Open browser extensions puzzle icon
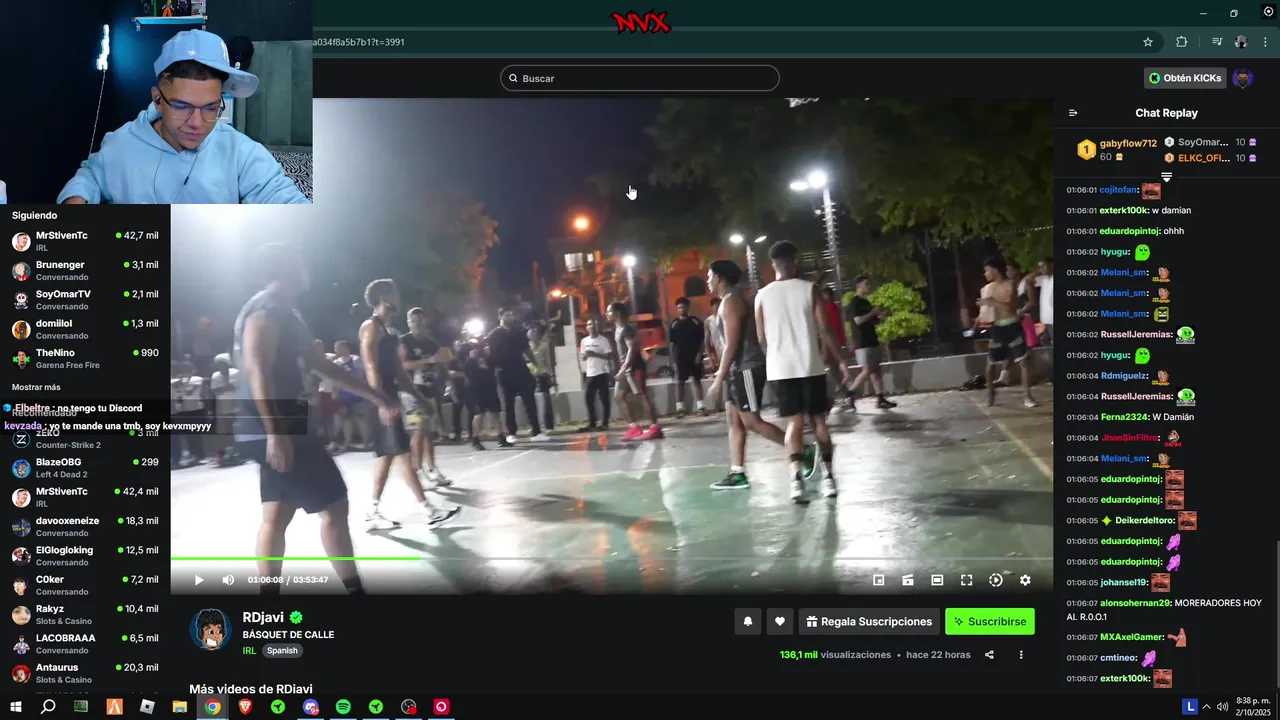This screenshot has height=720, width=1280. [x=1182, y=42]
